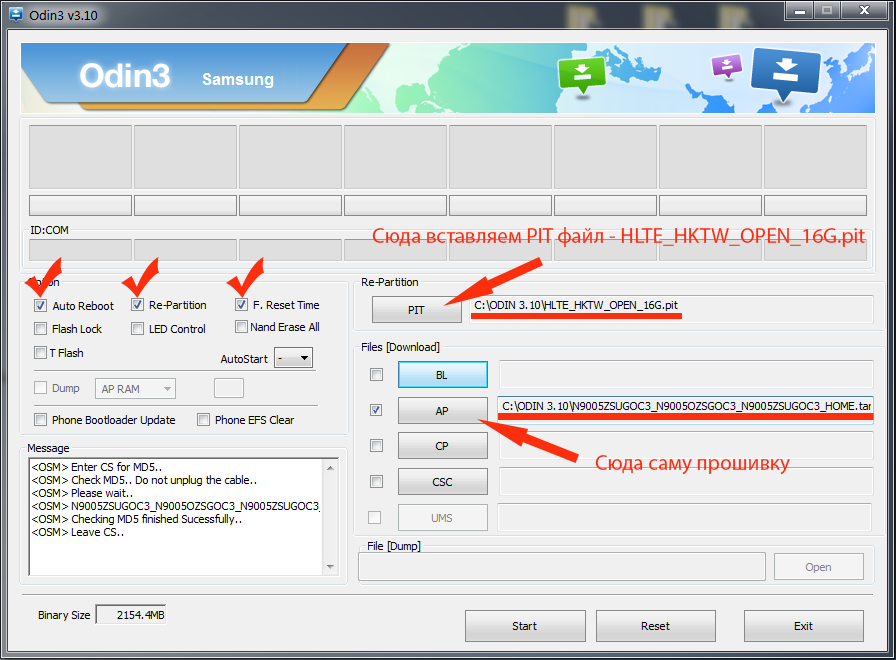Click the large blue download icon
896x660 pixels.
tap(785, 76)
